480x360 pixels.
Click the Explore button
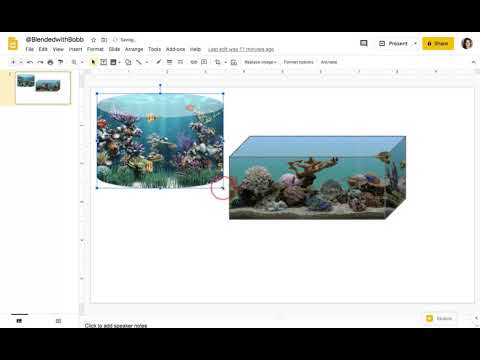click(440, 318)
